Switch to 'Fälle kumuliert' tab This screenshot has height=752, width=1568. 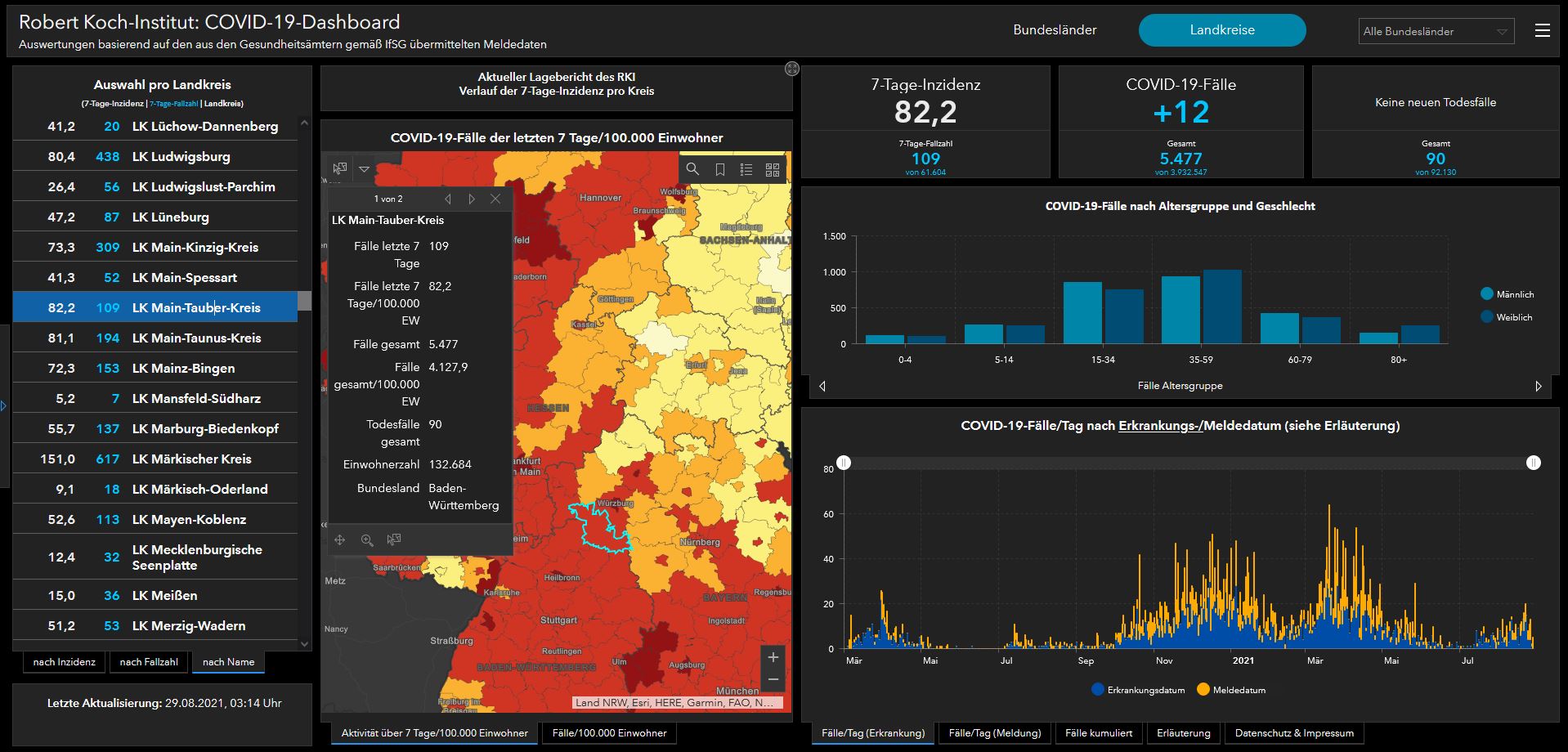coord(1099,733)
